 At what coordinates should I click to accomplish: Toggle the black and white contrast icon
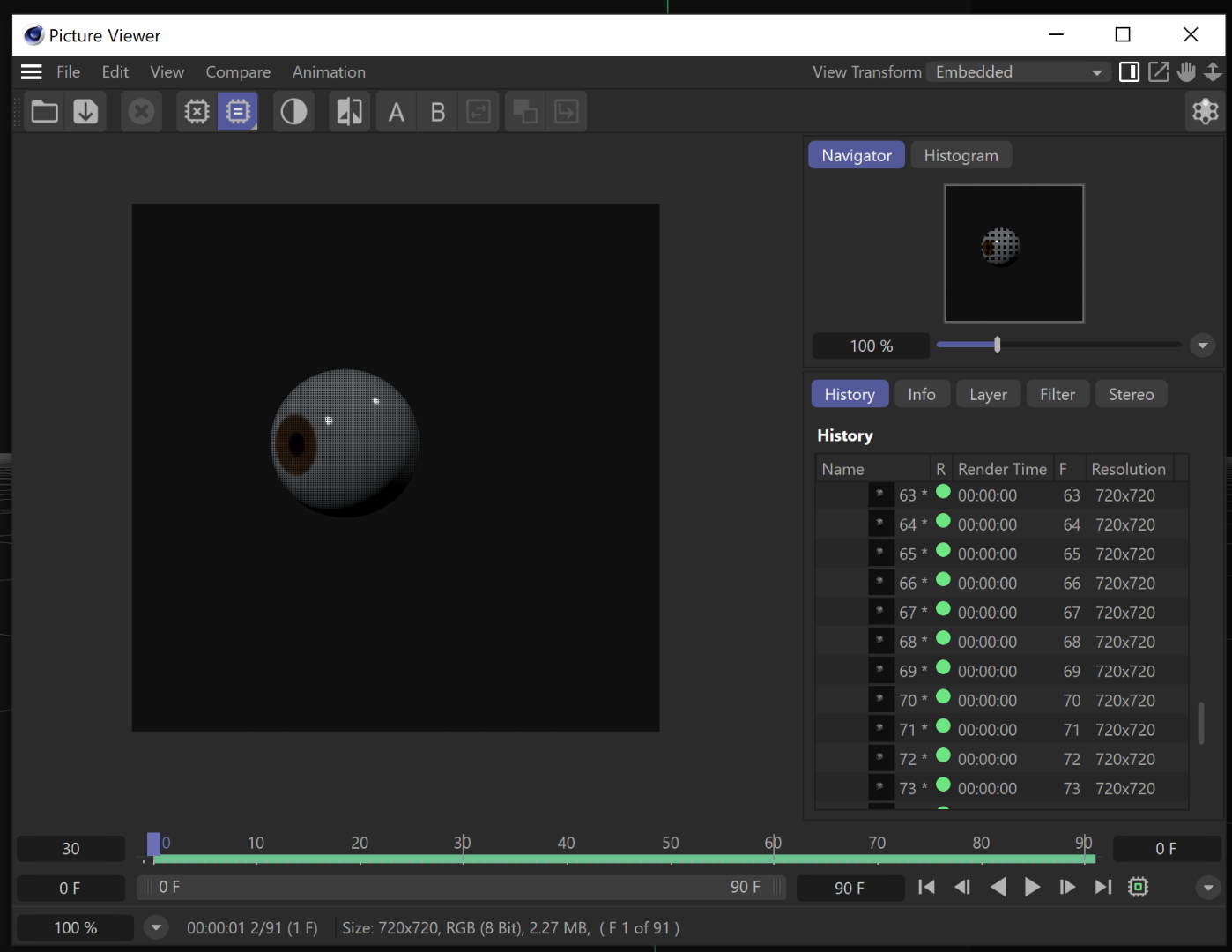click(293, 111)
